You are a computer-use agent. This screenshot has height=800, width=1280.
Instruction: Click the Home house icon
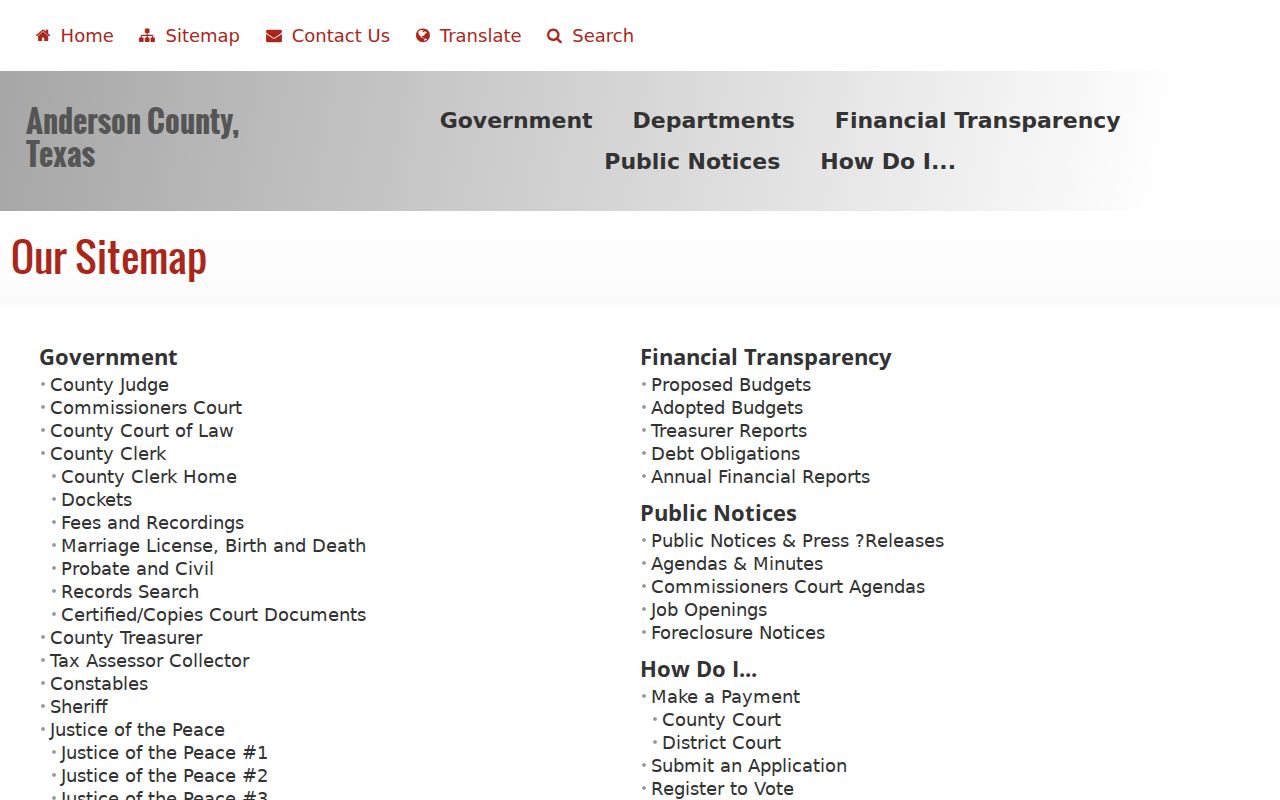[43, 36]
